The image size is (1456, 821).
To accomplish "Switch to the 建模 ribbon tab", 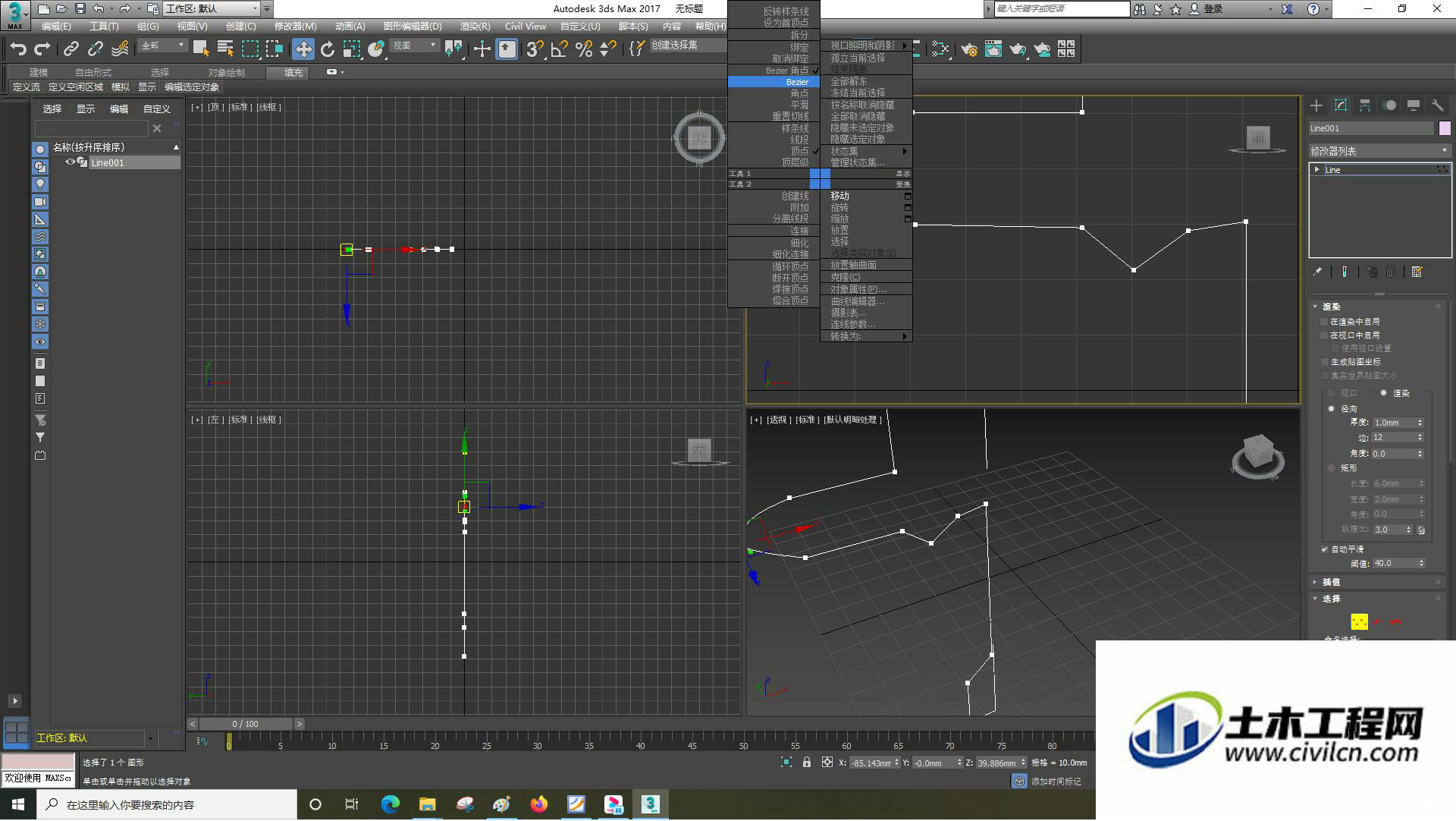I will tap(39, 72).
